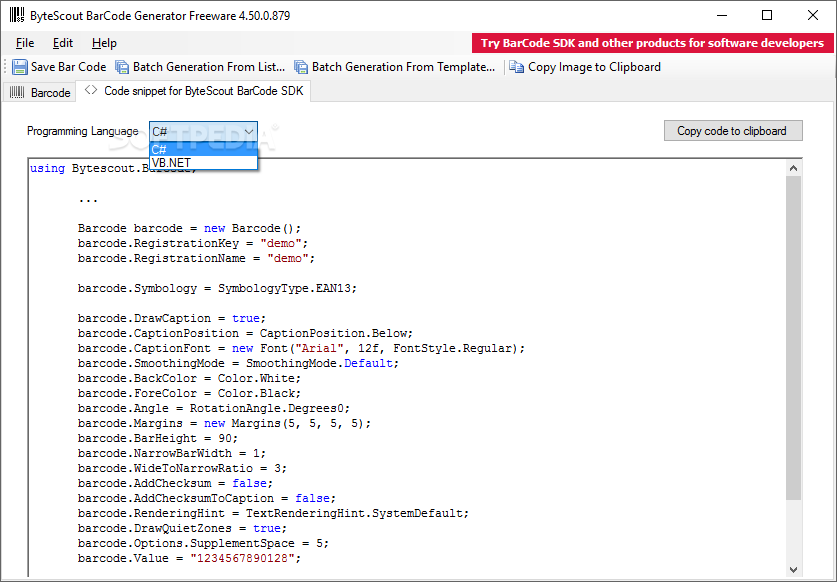837x582 pixels.
Task: Click the ByteScout app icon in title bar
Action: (x=17, y=15)
